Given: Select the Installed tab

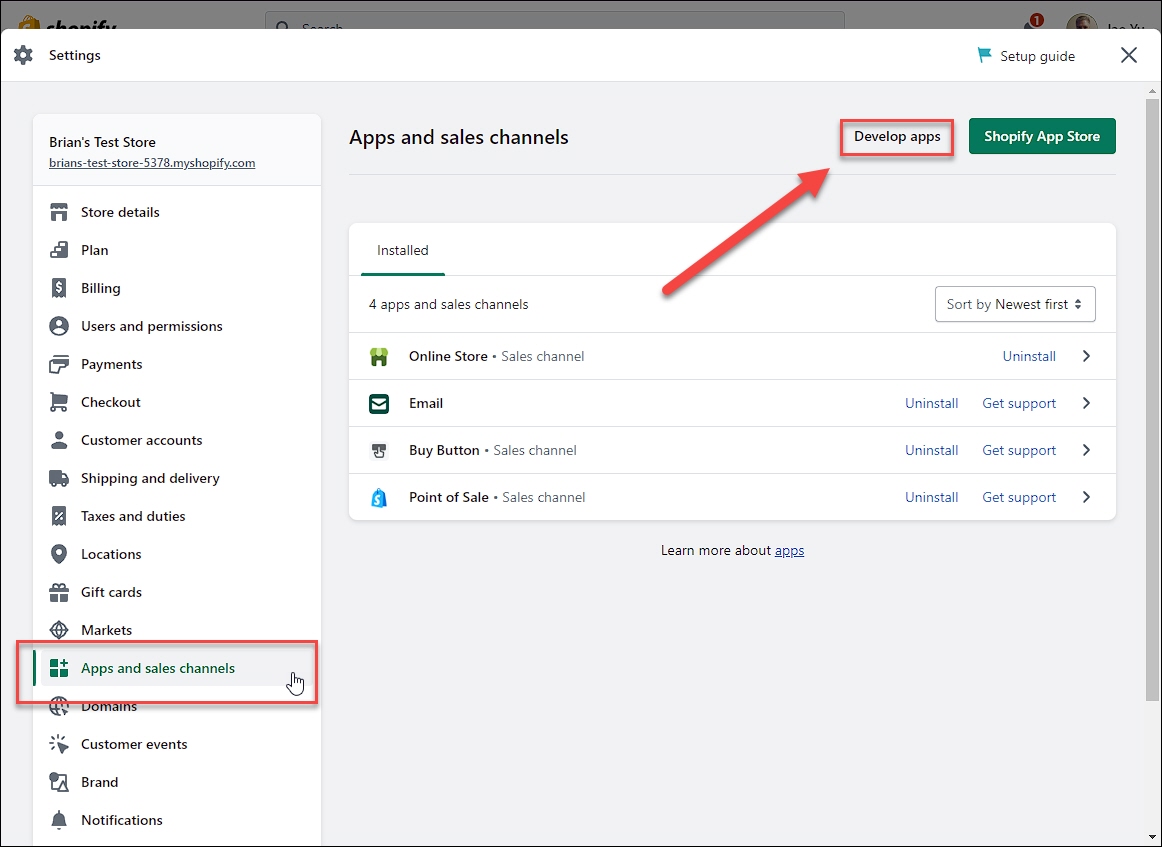Looking at the screenshot, I should click(x=402, y=250).
